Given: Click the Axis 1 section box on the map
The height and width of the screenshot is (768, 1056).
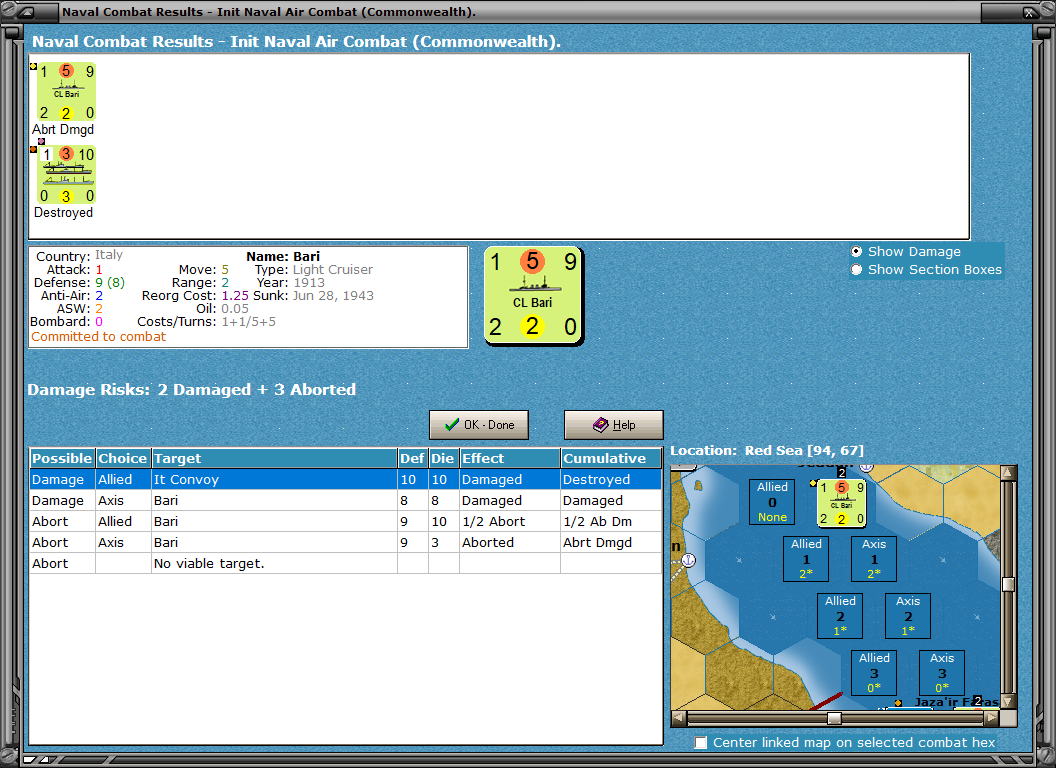Looking at the screenshot, I should [874, 558].
